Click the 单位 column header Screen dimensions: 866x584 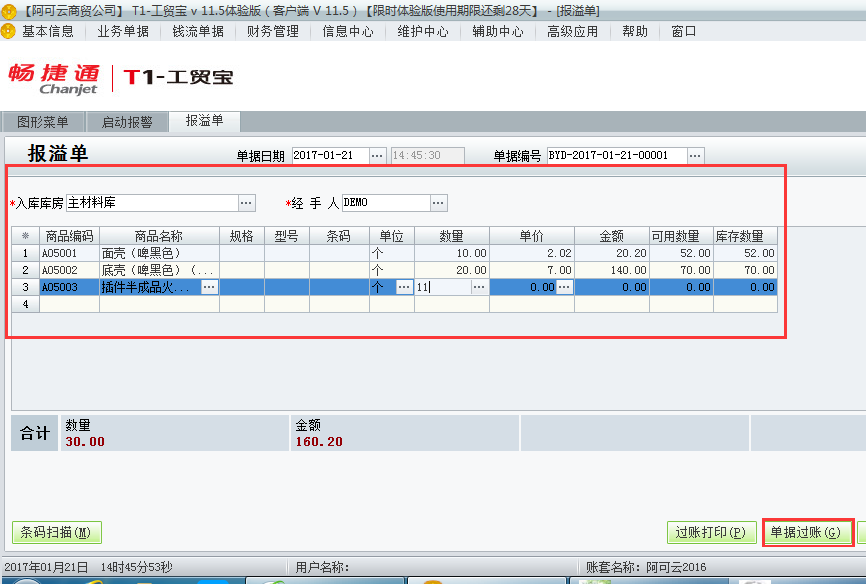pos(392,236)
